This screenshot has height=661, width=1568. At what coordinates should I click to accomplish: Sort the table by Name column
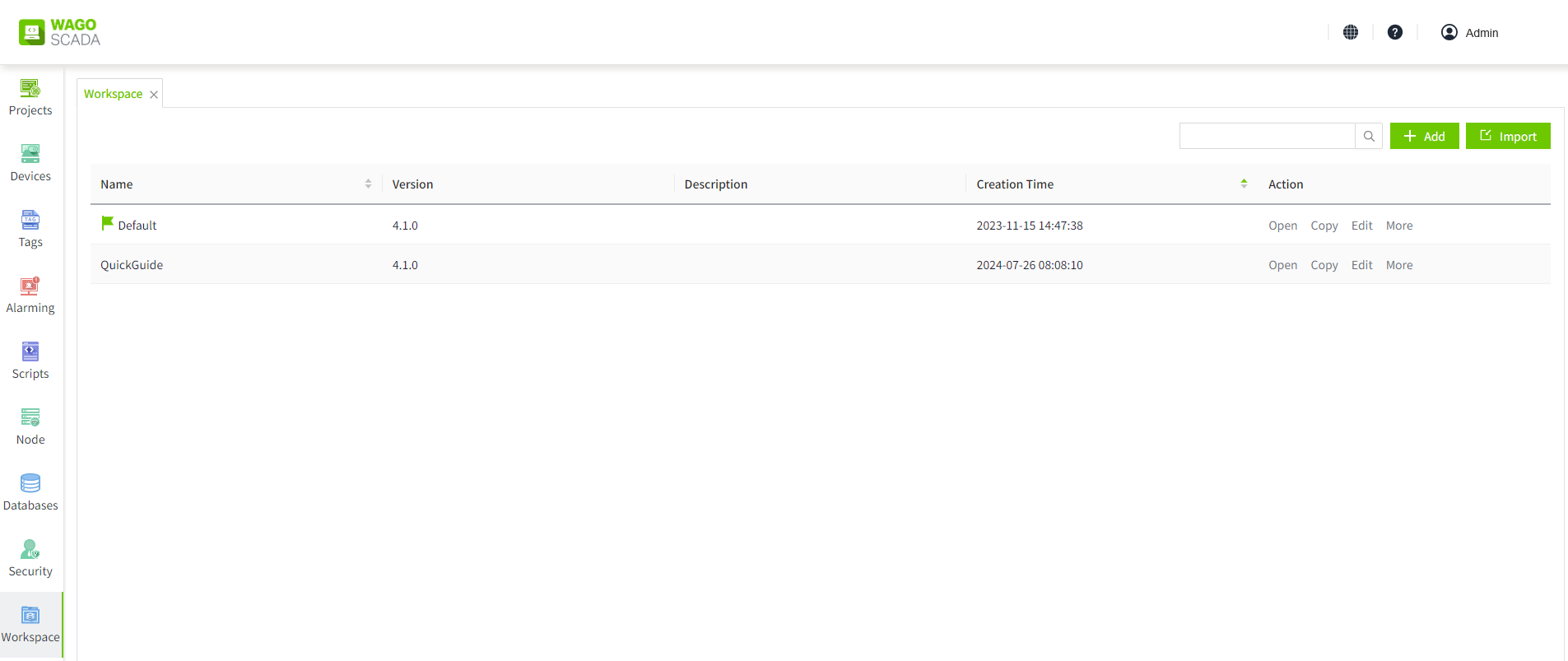click(x=368, y=184)
